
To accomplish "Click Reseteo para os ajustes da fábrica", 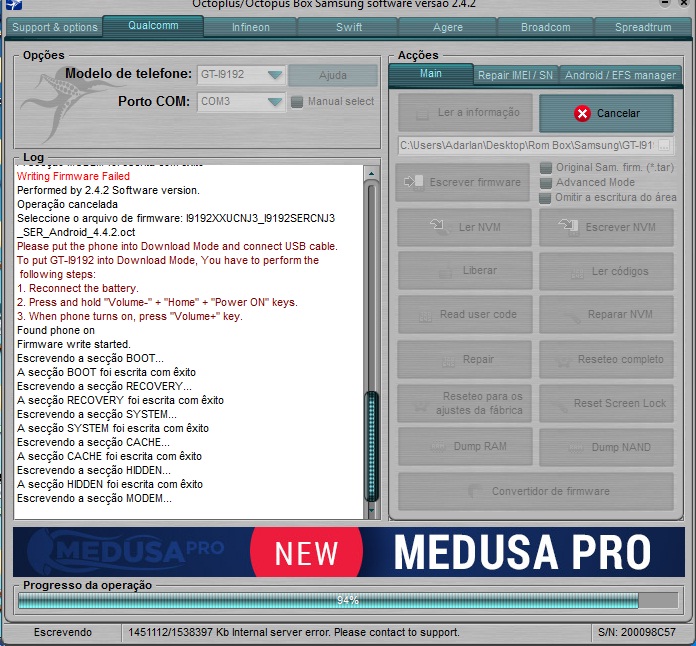I will pyautogui.click(x=465, y=403).
